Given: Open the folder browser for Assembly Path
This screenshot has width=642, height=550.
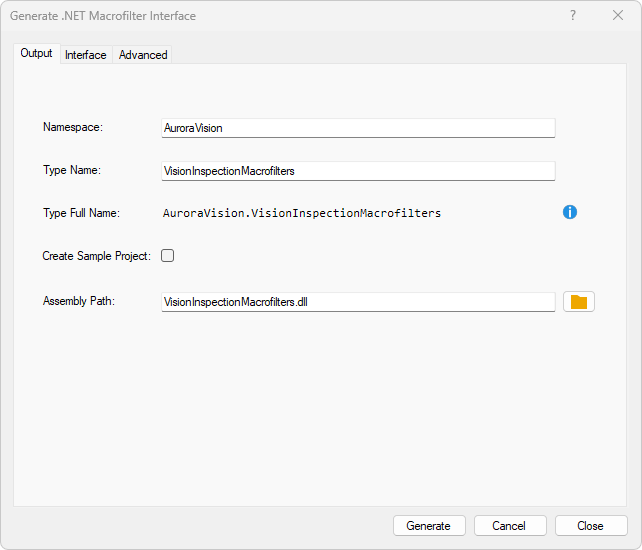Looking at the screenshot, I should pos(579,302).
